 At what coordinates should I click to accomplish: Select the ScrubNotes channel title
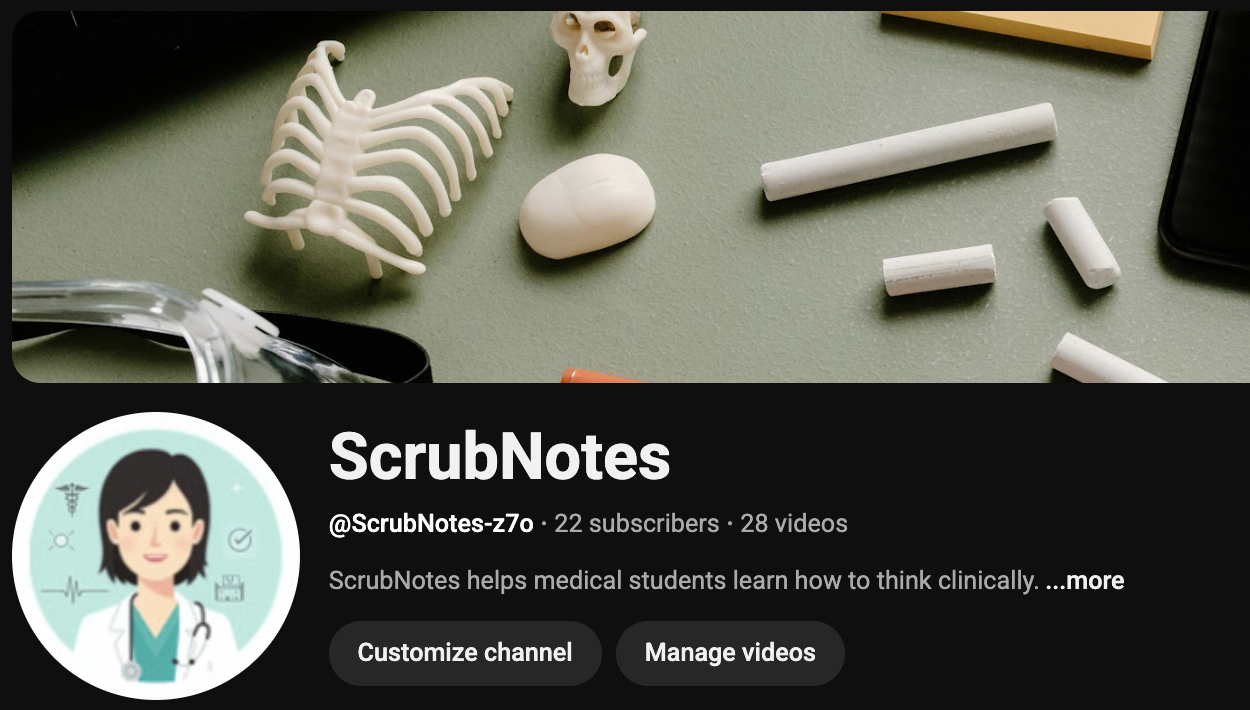pyautogui.click(x=500, y=456)
